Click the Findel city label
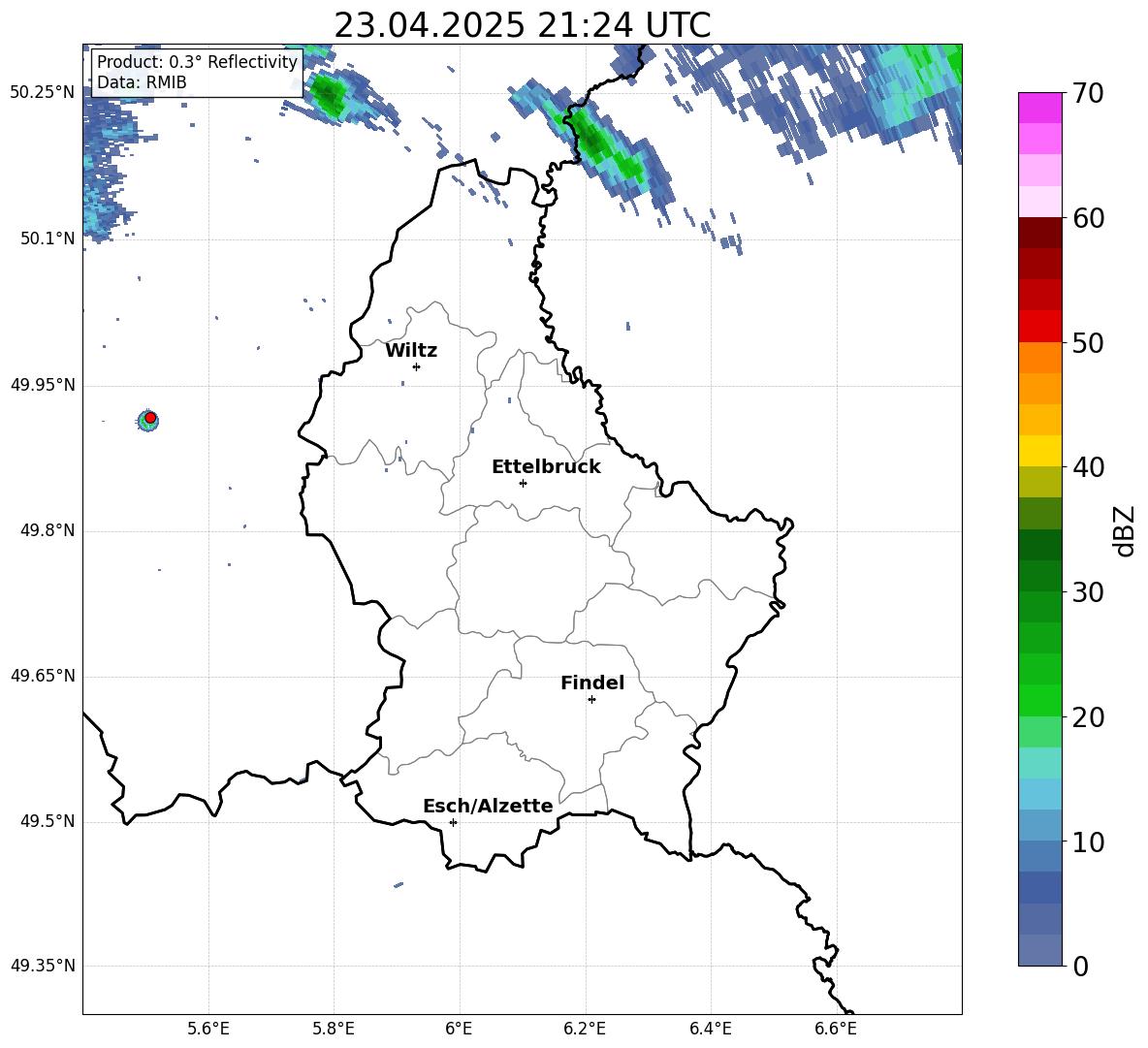The width and height of the screenshot is (1148, 1048). pos(592,683)
